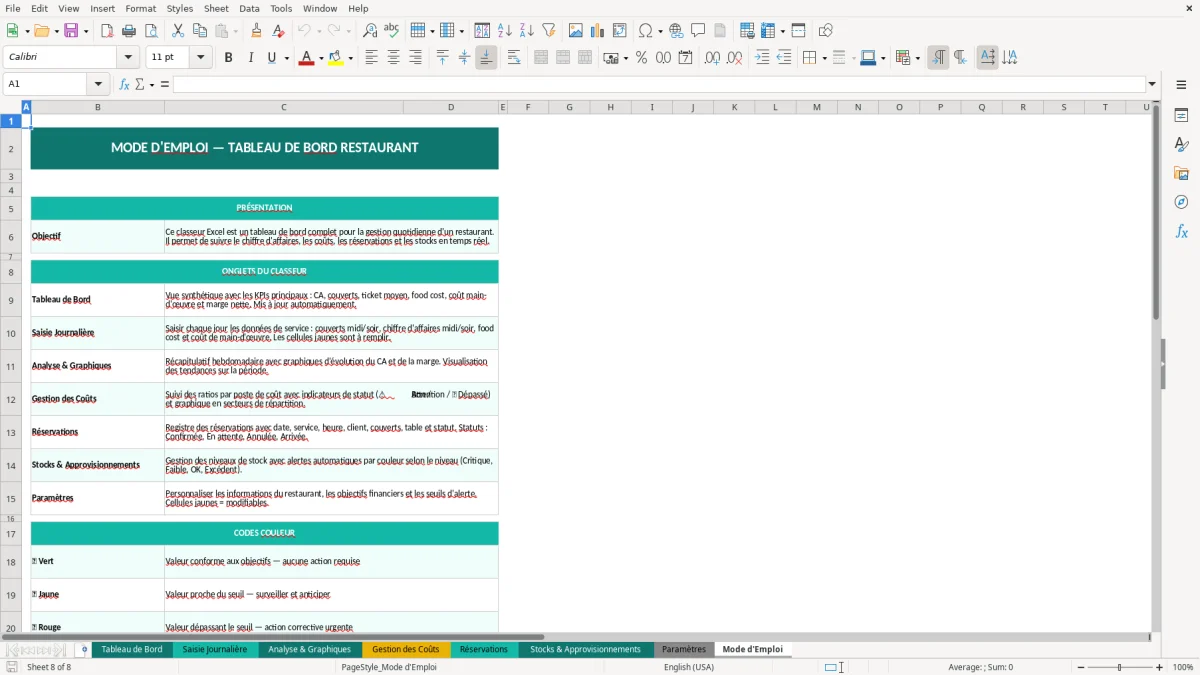Open Font Color dropdown arrow
1200x675 pixels.
coord(319,58)
